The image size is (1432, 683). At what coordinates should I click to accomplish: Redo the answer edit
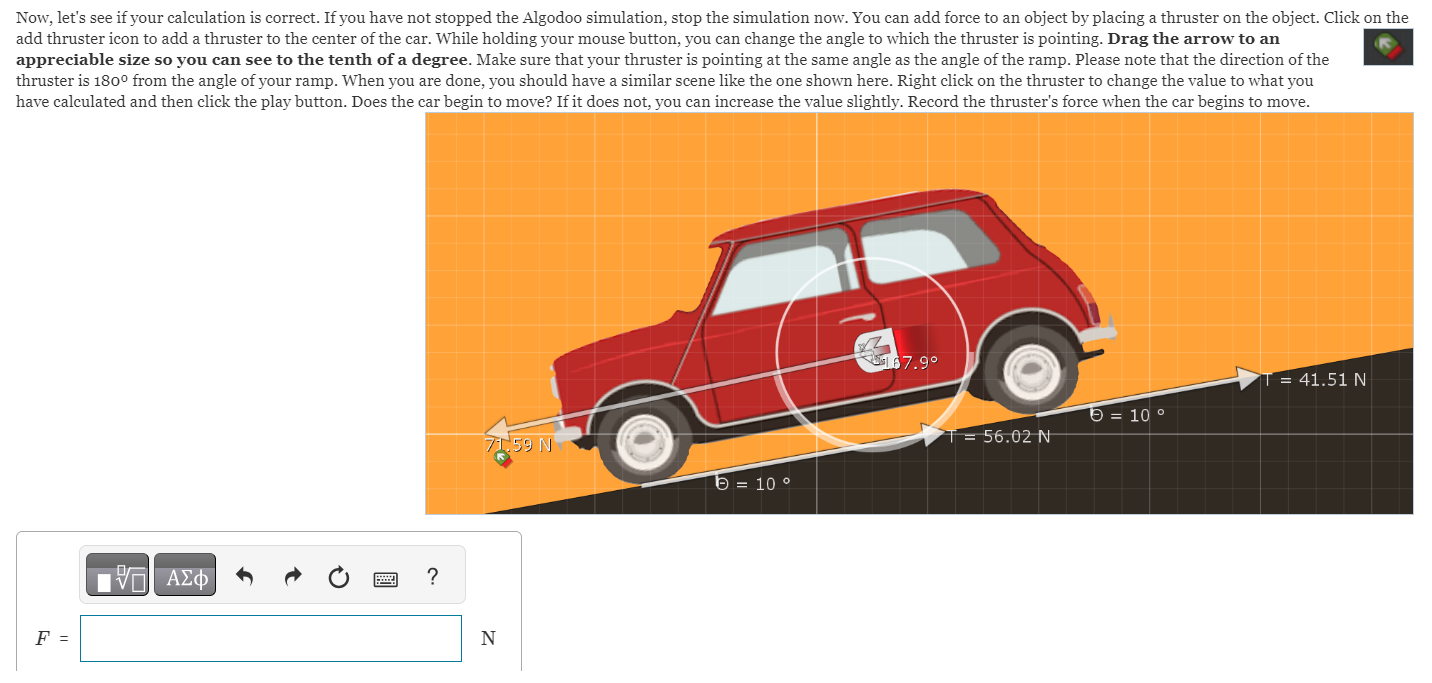(x=292, y=576)
